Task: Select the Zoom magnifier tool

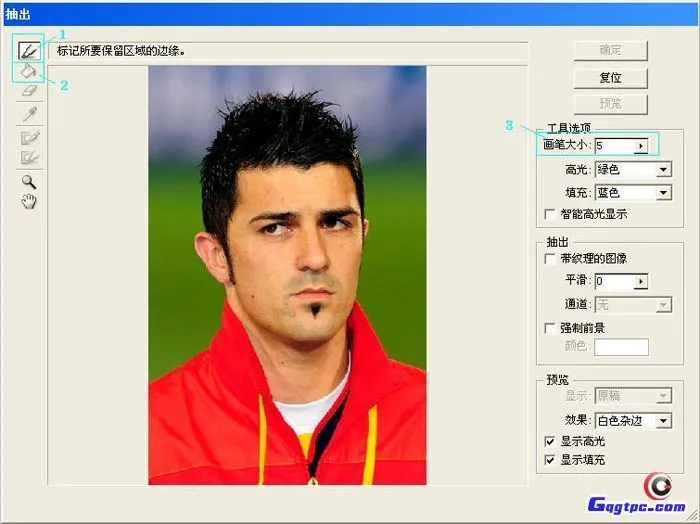Action: (x=29, y=181)
